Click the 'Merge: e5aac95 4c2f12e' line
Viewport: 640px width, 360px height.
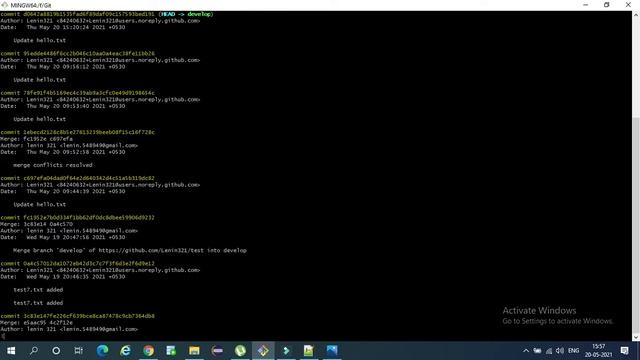36,322
